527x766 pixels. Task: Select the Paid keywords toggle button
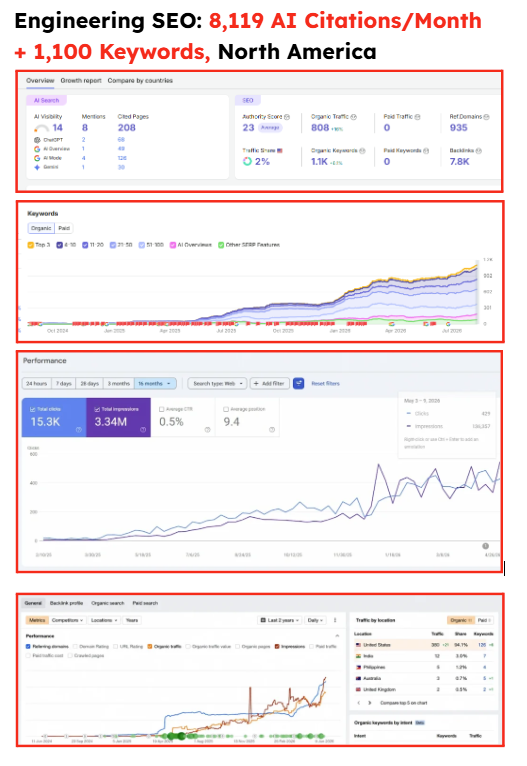64,228
